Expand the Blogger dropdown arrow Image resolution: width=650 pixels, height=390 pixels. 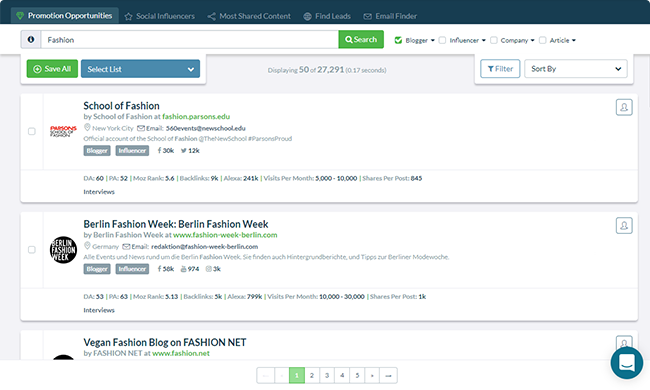pos(433,41)
